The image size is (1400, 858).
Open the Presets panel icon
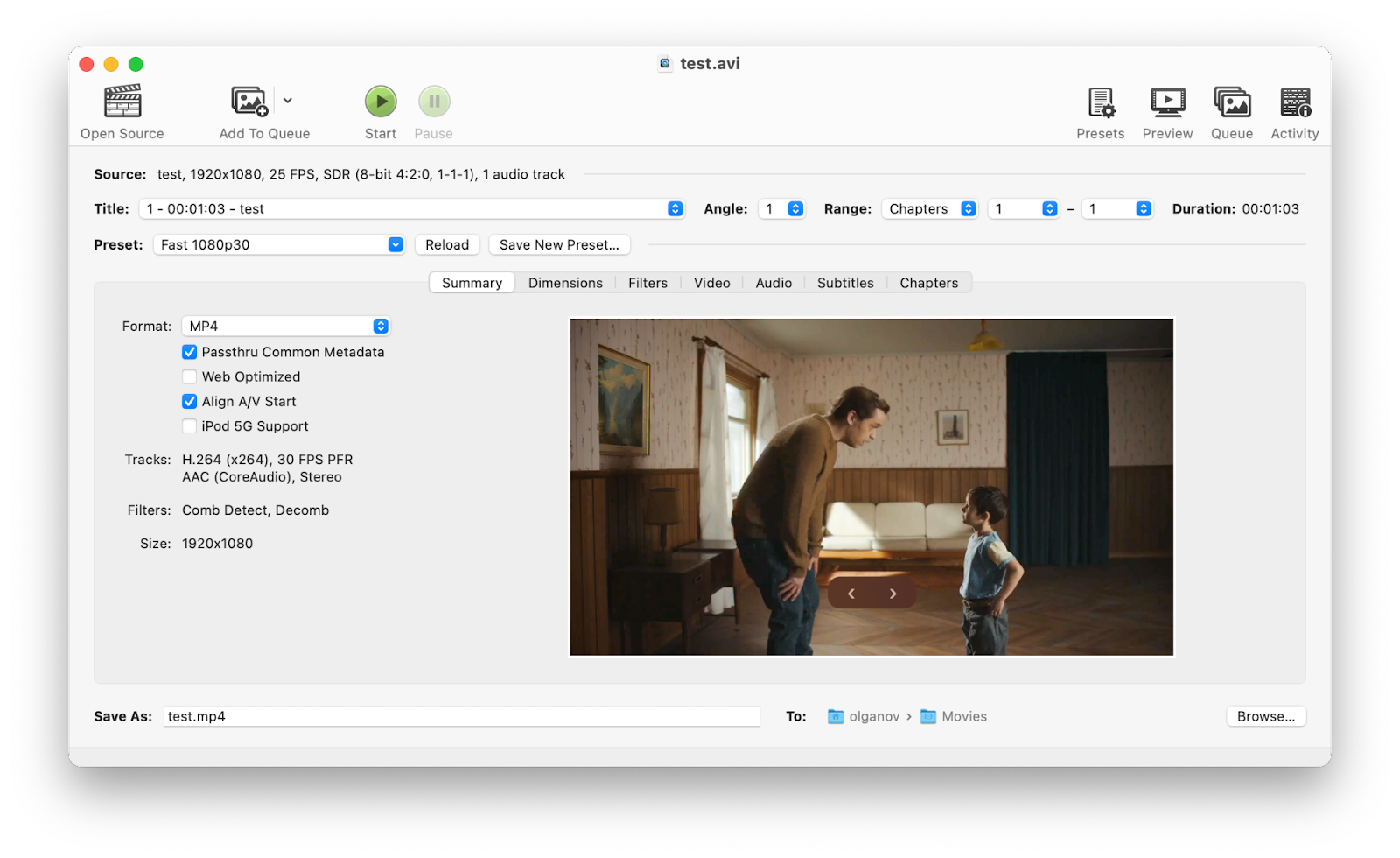click(1100, 103)
